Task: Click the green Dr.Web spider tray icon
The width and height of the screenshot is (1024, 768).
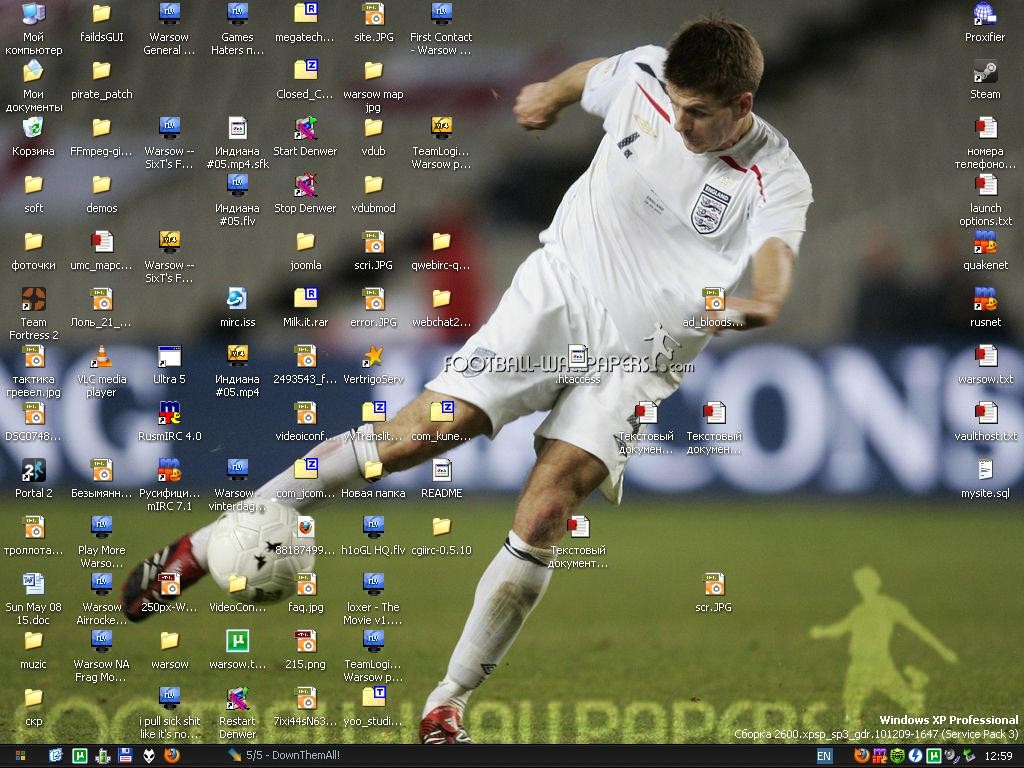Action: pyautogui.click(x=897, y=756)
